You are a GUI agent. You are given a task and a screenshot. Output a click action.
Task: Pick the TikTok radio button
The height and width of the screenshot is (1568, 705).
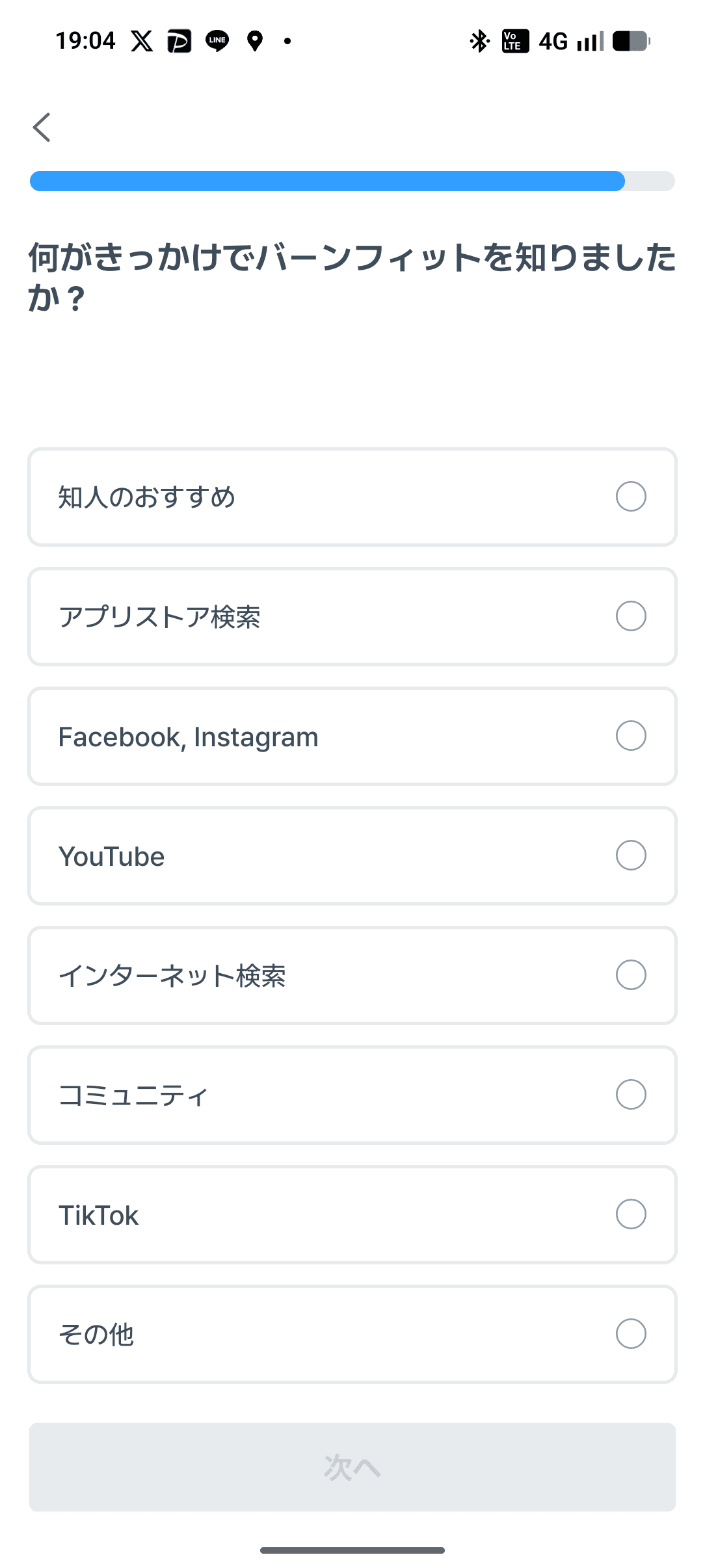[x=630, y=1214]
